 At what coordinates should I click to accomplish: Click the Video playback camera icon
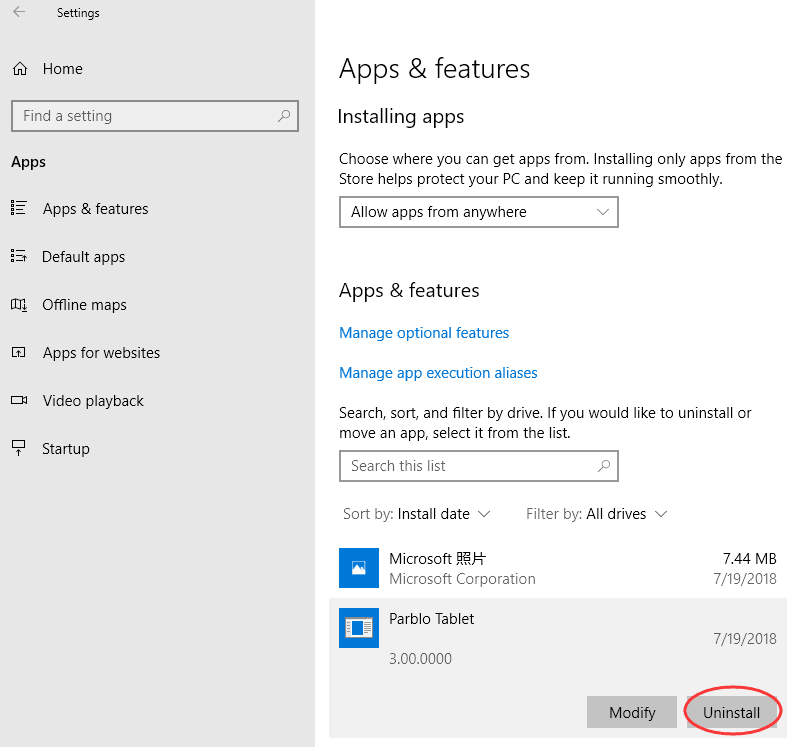[x=19, y=401]
